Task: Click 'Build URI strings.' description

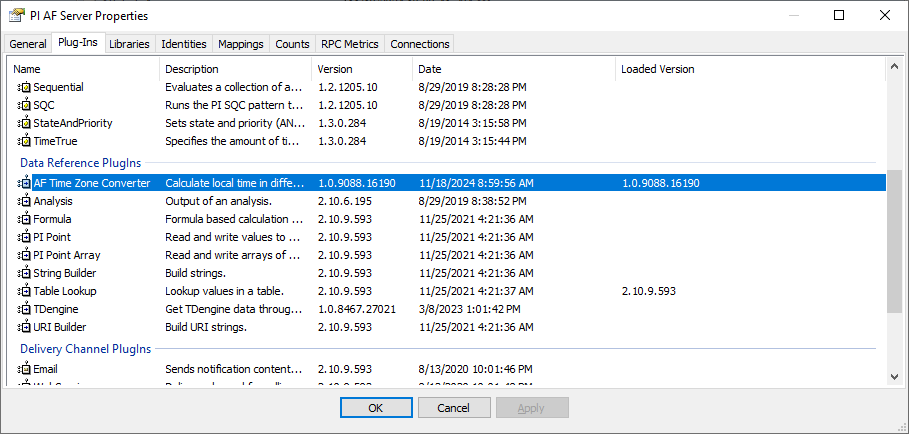Action: (x=206, y=327)
